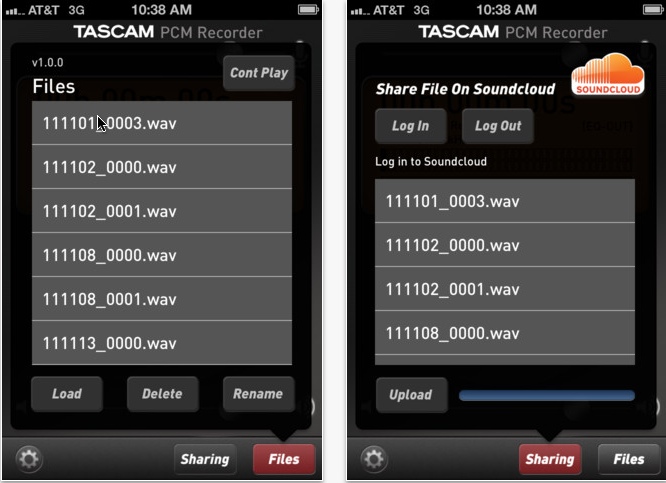Viewport: 666px width, 483px height.
Task: Click signal bars in left phone status bar
Action: point(15,11)
